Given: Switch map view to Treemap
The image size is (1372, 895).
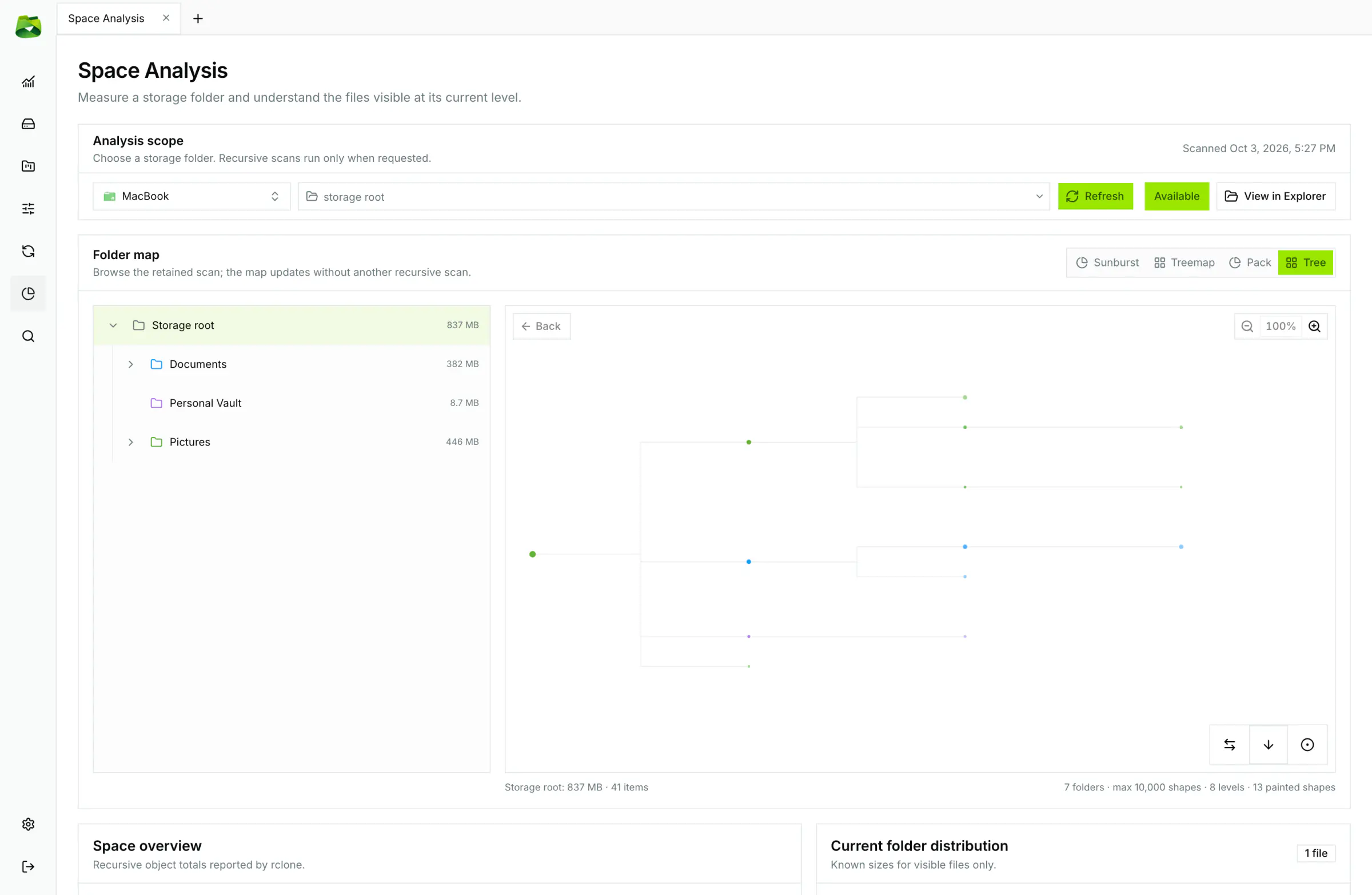Looking at the screenshot, I should tap(1184, 262).
